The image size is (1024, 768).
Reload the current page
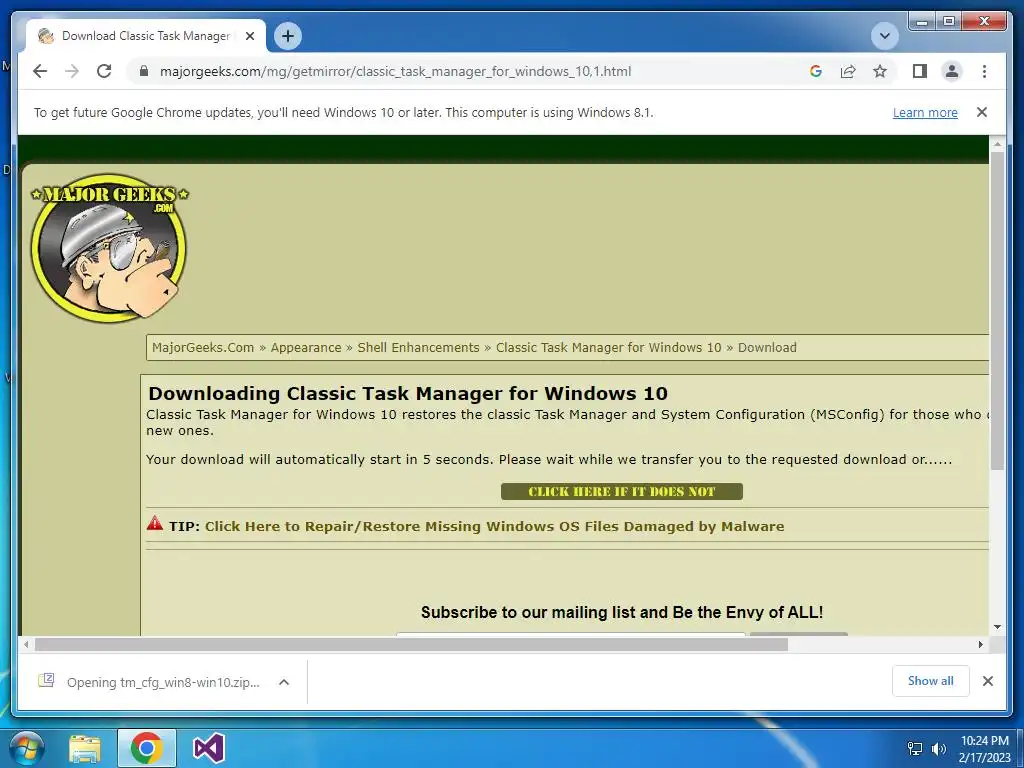pos(104,71)
